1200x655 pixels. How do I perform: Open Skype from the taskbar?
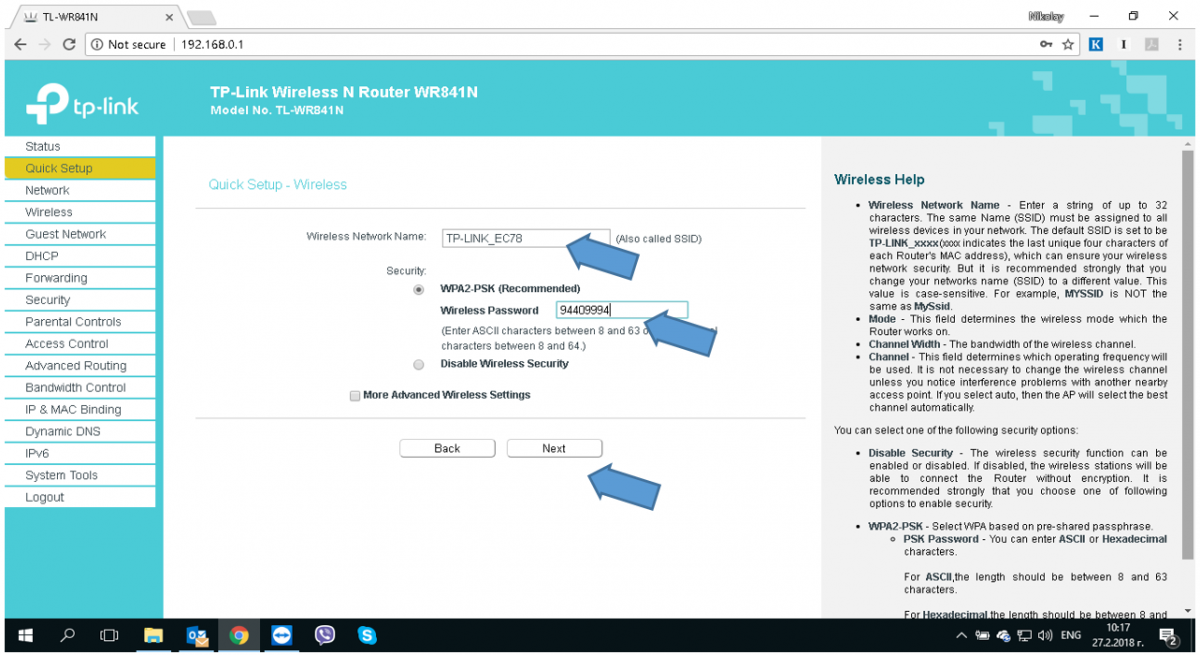pos(368,635)
